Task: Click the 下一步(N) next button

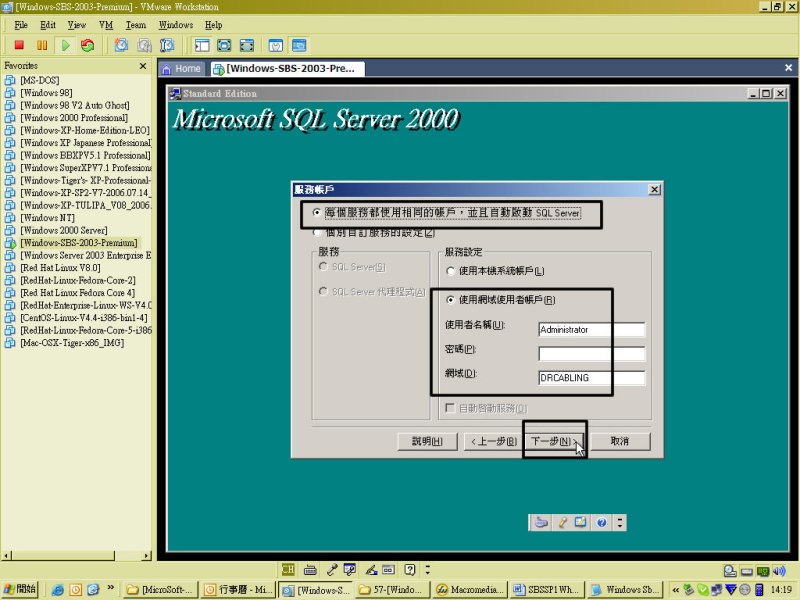Action: click(554, 441)
